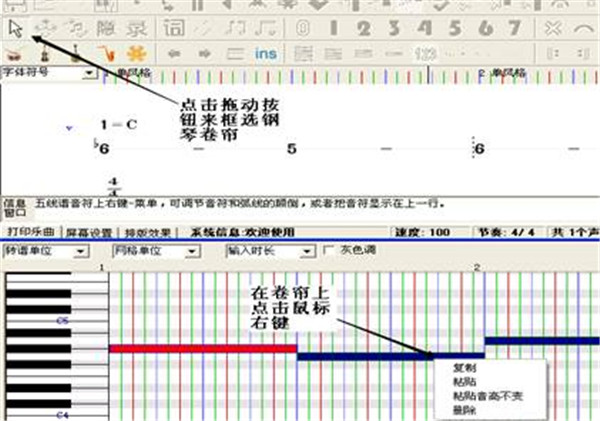Switch to the 屏幕设置 tab

[x=88, y=232]
